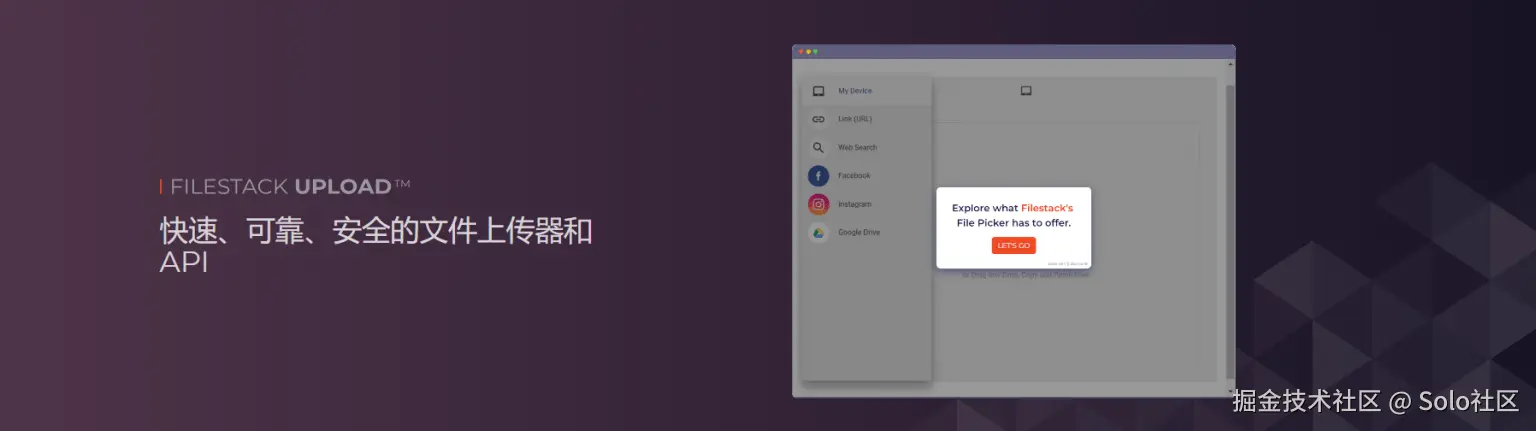Click the '快速、可靠、安全的文件上传器和' headline
Viewport: 1536px width, 431px height.
point(376,232)
